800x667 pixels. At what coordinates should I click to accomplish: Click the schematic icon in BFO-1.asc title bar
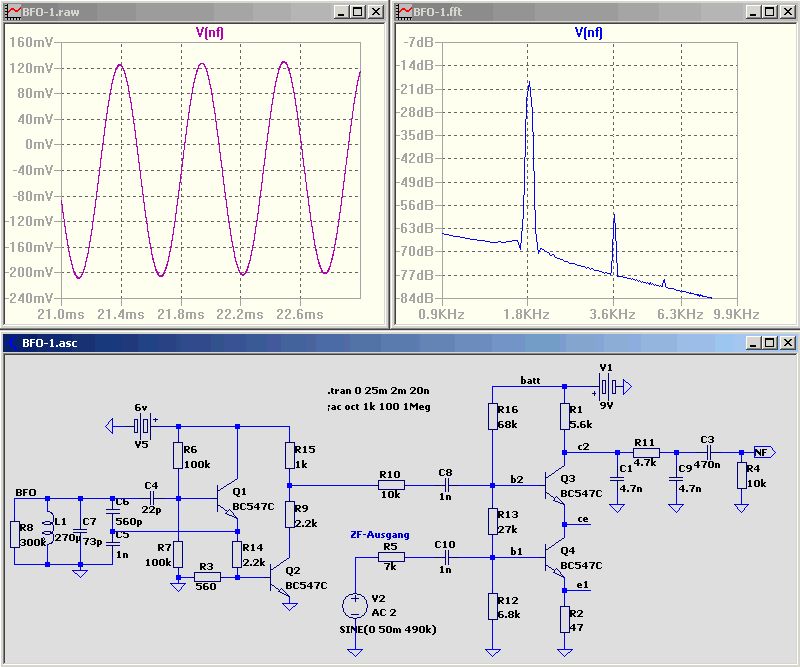pyautogui.click(x=12, y=342)
